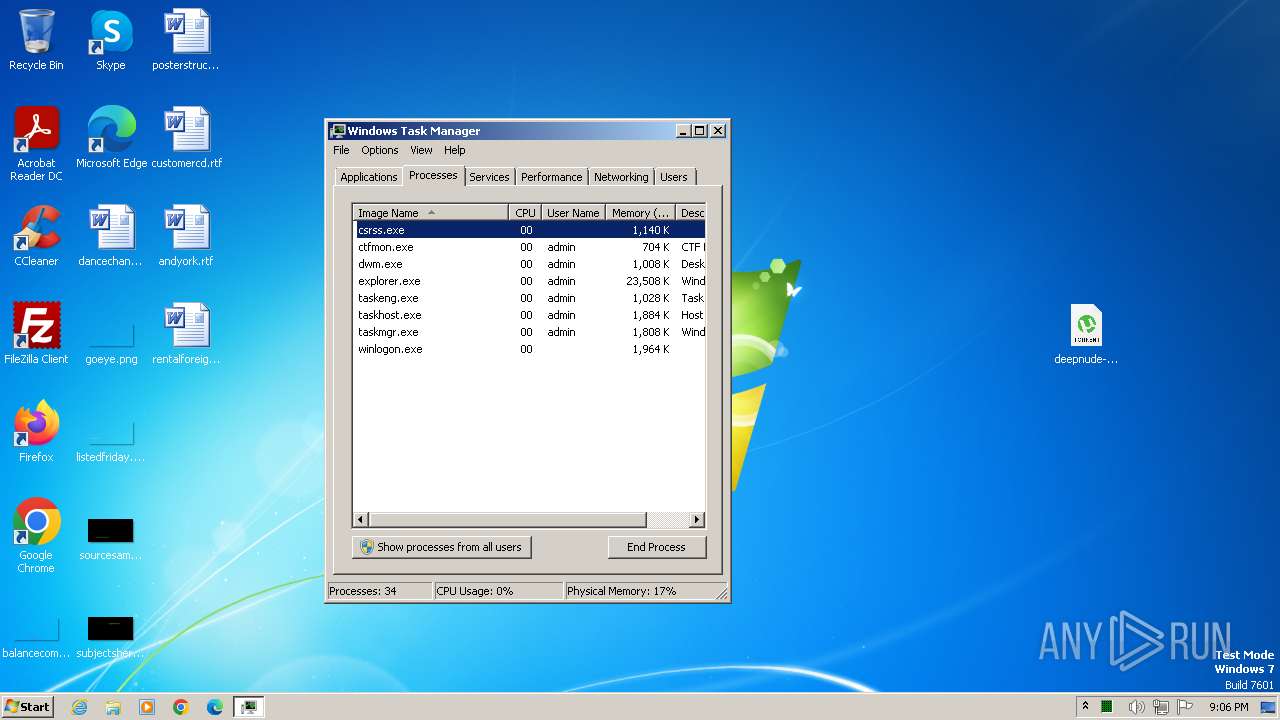Select the explorer.exe process row

(529, 281)
